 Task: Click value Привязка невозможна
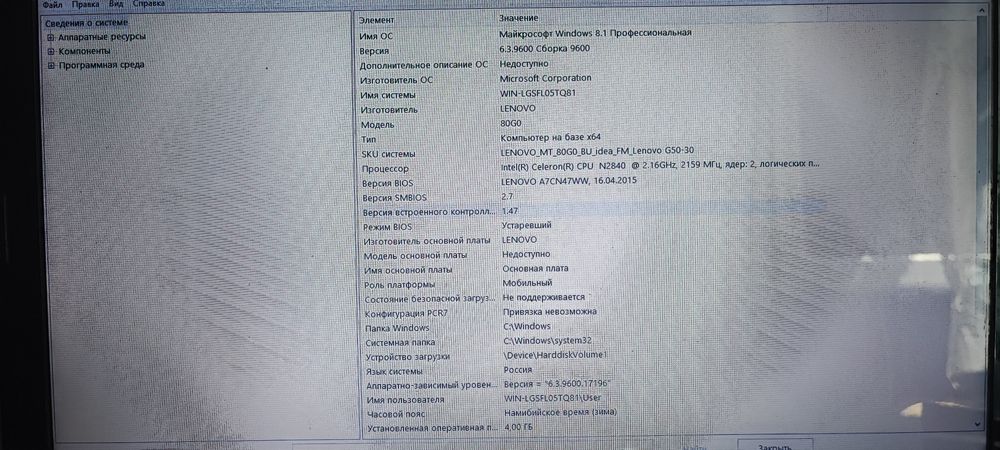(550, 312)
